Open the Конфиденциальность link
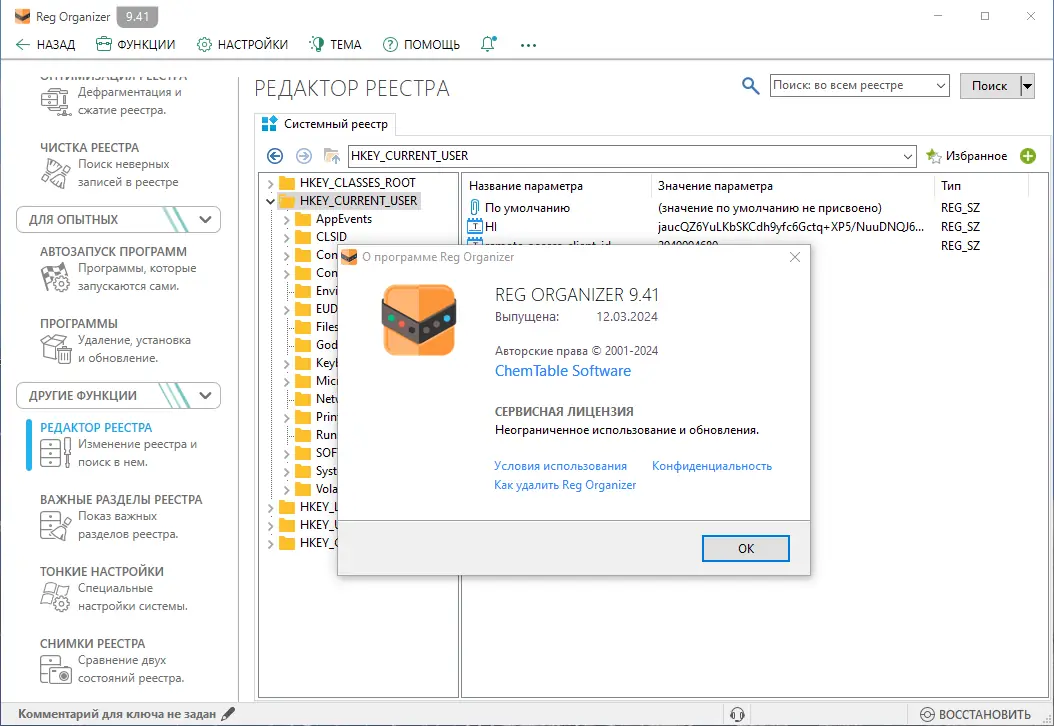This screenshot has width=1054, height=726. 712,466
